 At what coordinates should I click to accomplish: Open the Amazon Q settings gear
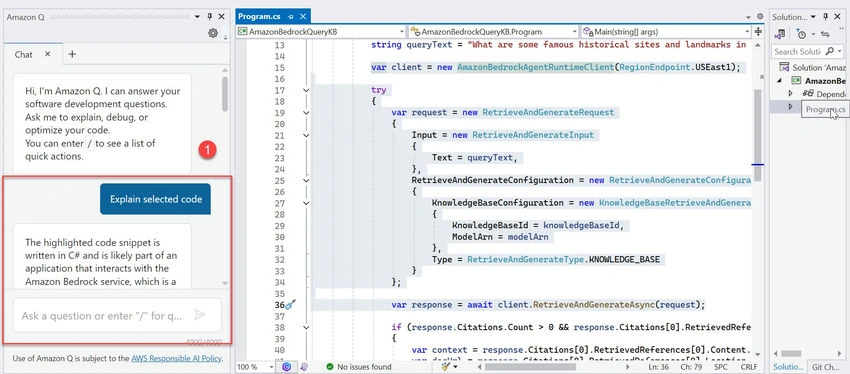213,33
